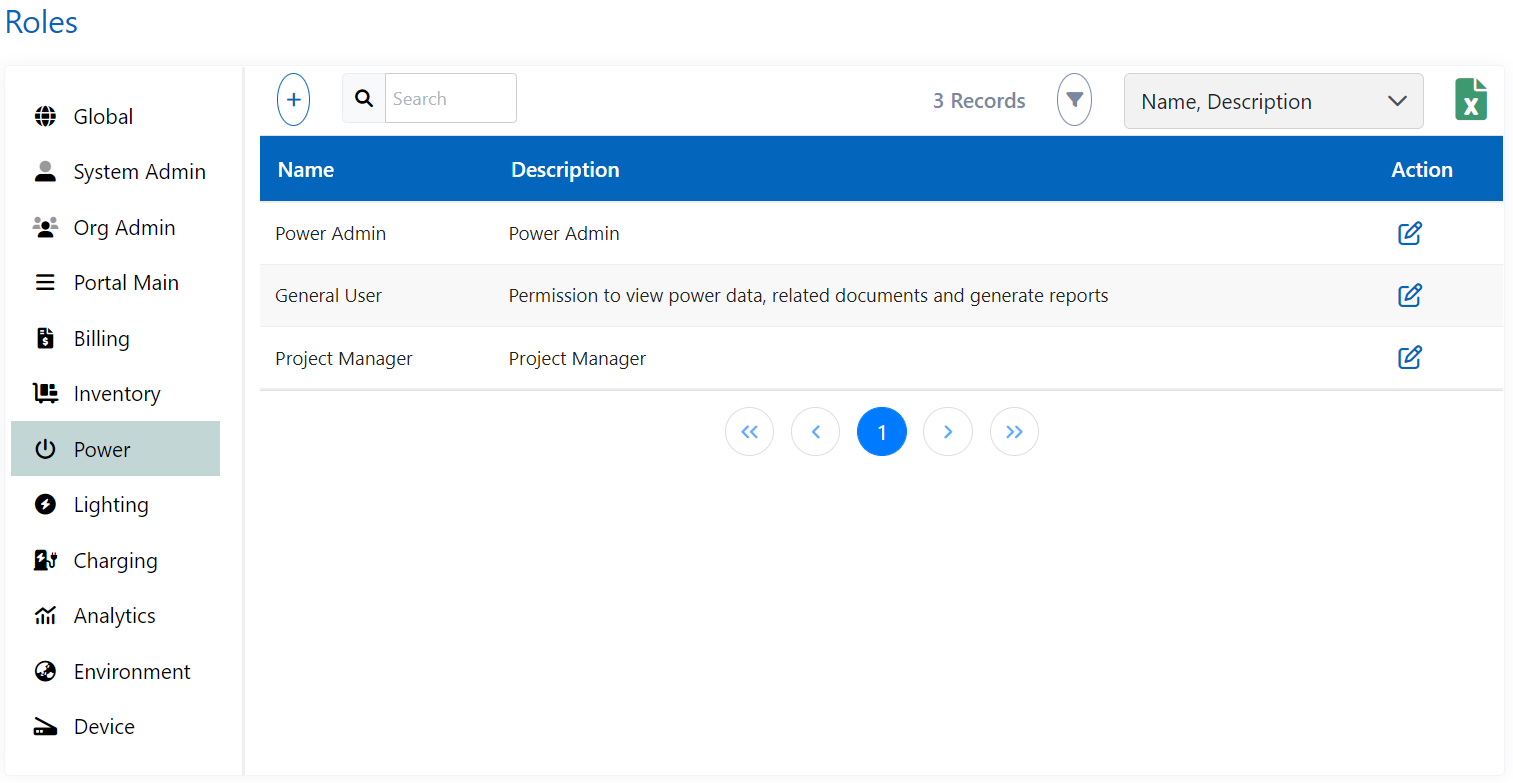Edit the General User role

[x=1410, y=295]
